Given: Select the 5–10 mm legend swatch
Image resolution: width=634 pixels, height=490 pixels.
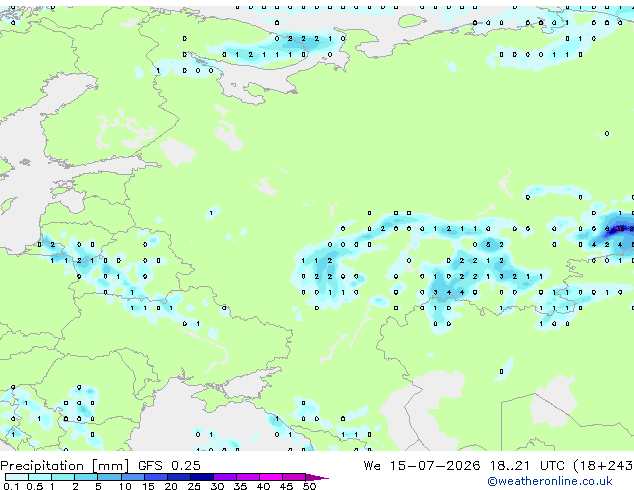Looking at the screenshot, I should pyautogui.click(x=109, y=477).
